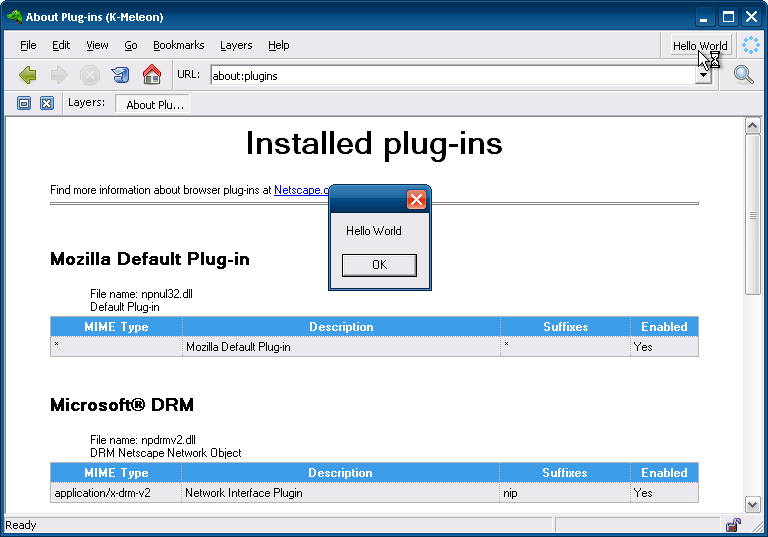The height and width of the screenshot is (537, 768).
Task: Open the File menu
Action: click(x=28, y=45)
